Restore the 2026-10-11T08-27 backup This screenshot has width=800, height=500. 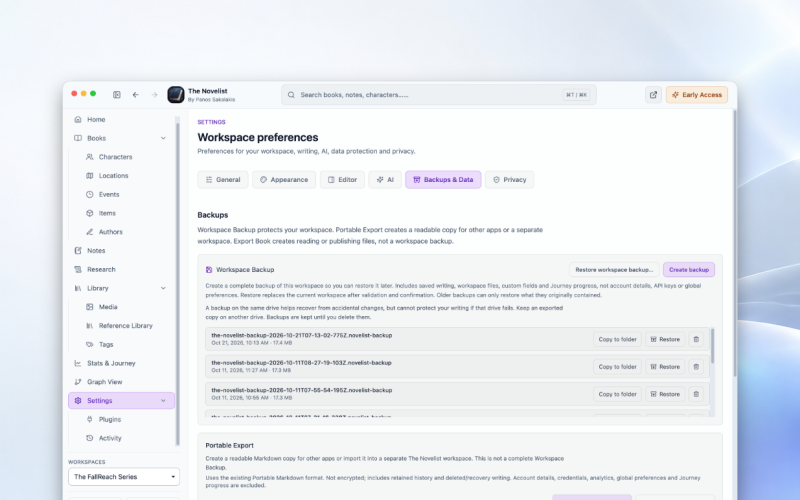click(x=665, y=367)
